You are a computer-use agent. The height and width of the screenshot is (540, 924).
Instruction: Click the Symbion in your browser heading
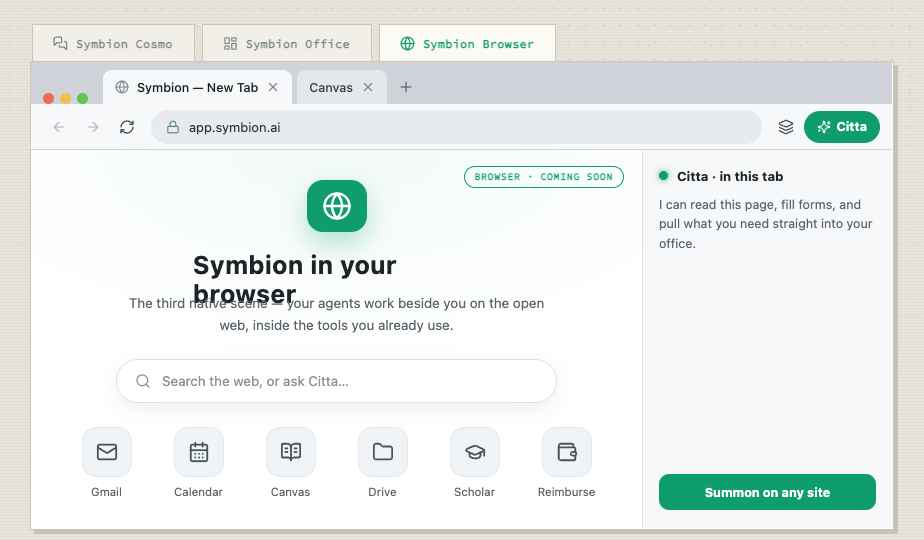tap(295, 279)
